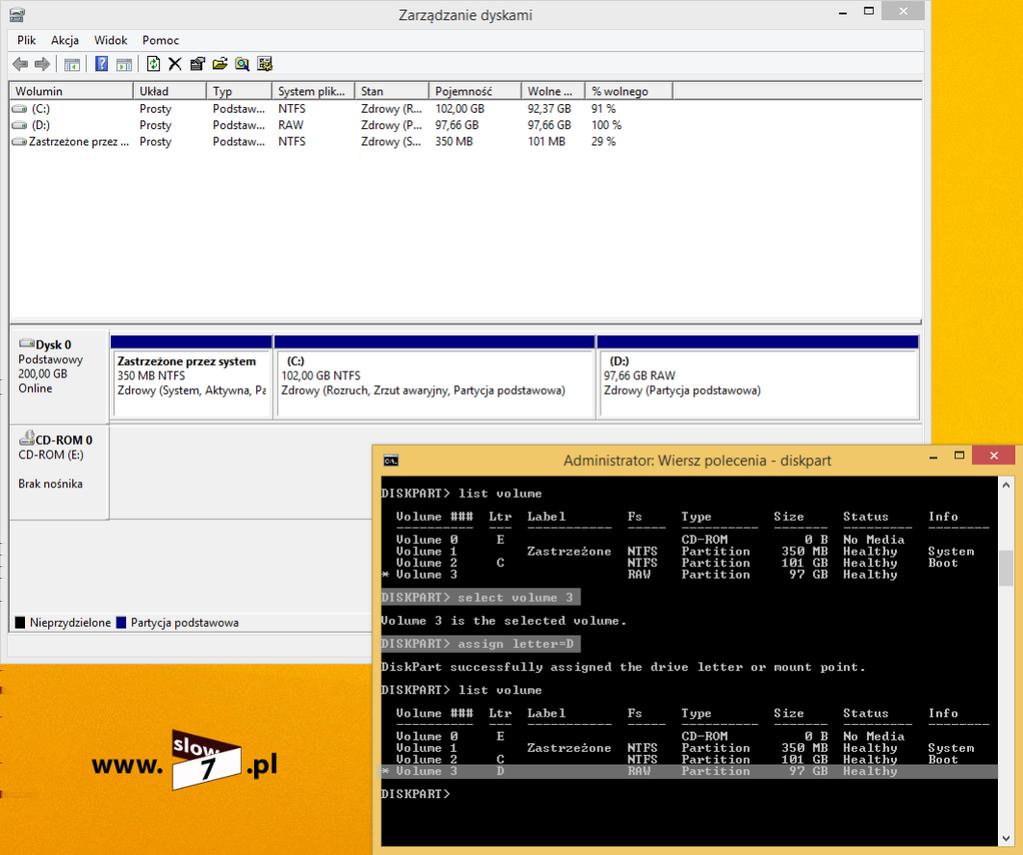Screen dimensions: 1023x855
Task: Click the last empty DISKPART> prompt line
Action: [416, 794]
